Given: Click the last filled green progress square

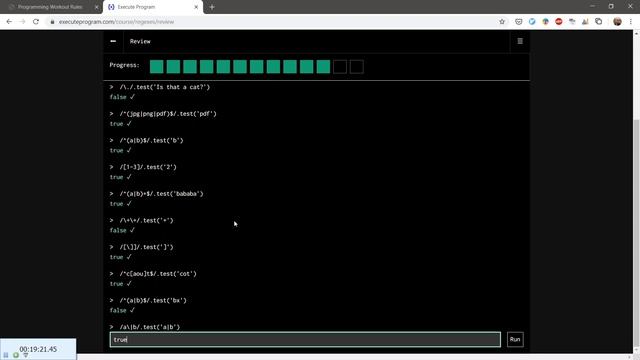Looking at the screenshot, I should point(323,67).
